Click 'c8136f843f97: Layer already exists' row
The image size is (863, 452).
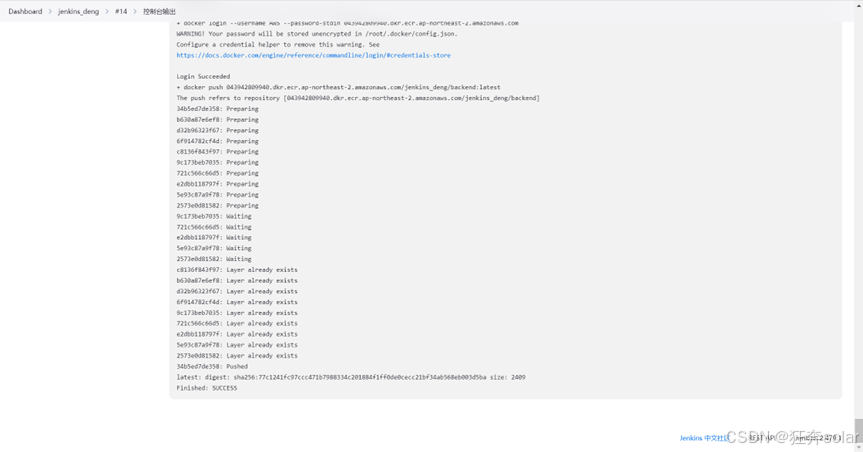[x=237, y=270]
